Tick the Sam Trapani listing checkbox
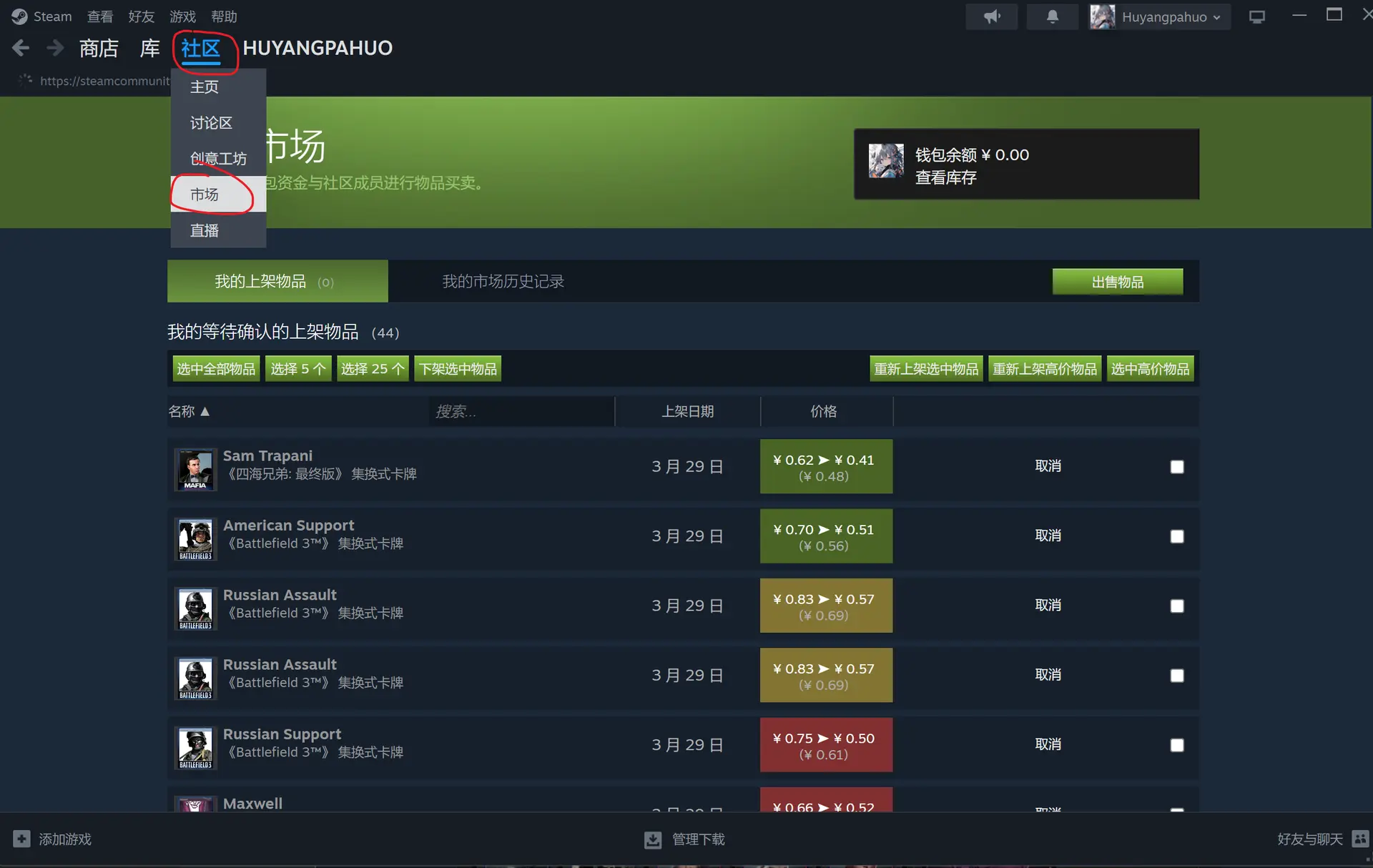Image resolution: width=1373 pixels, height=868 pixels. (x=1177, y=467)
